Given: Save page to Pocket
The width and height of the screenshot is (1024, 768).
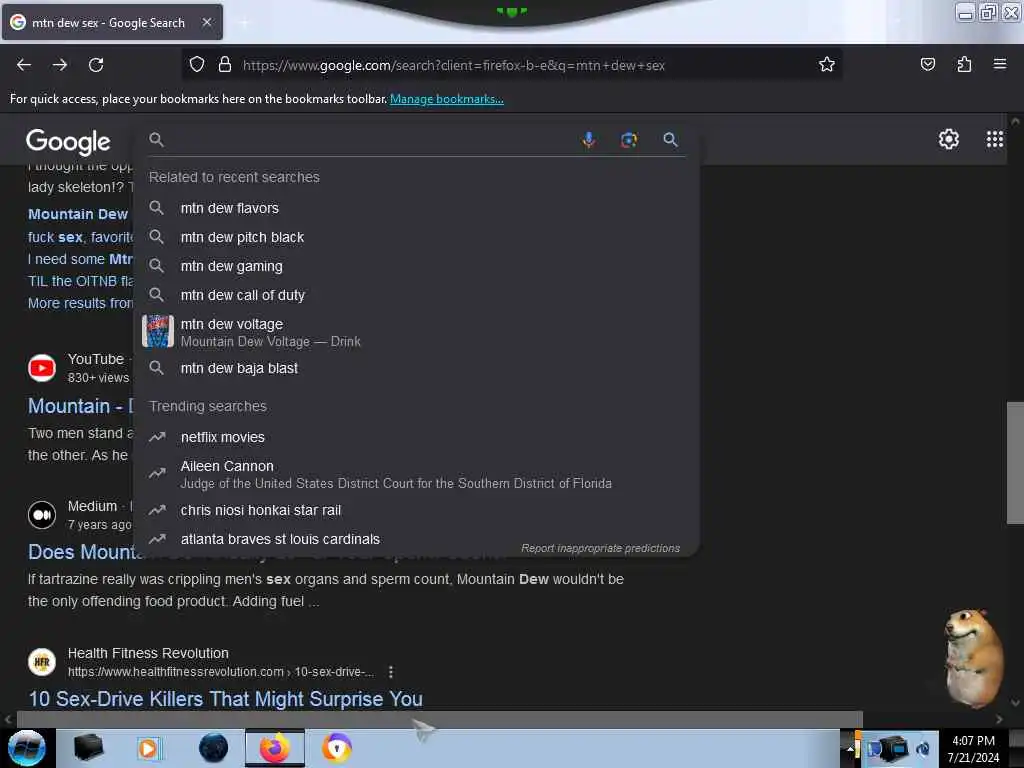Looking at the screenshot, I should coord(927,65).
